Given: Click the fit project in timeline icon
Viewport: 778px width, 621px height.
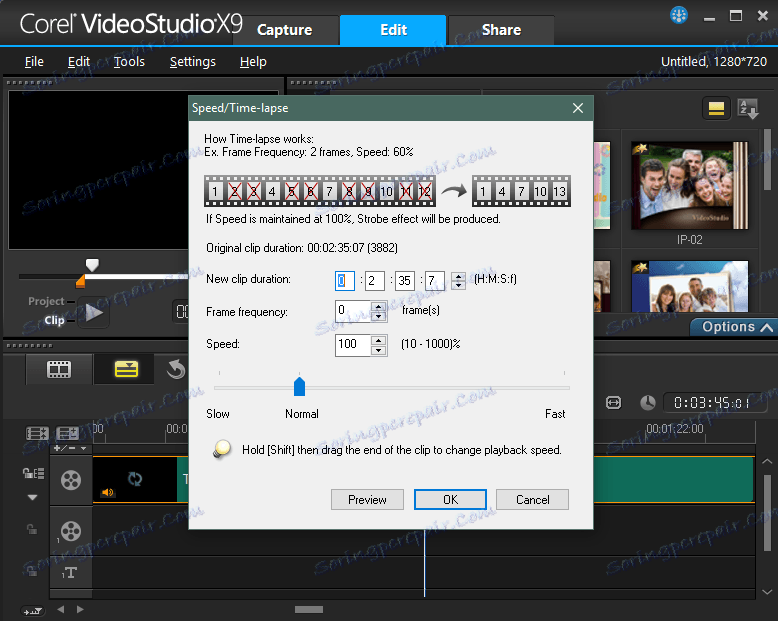Looking at the screenshot, I should point(614,403).
